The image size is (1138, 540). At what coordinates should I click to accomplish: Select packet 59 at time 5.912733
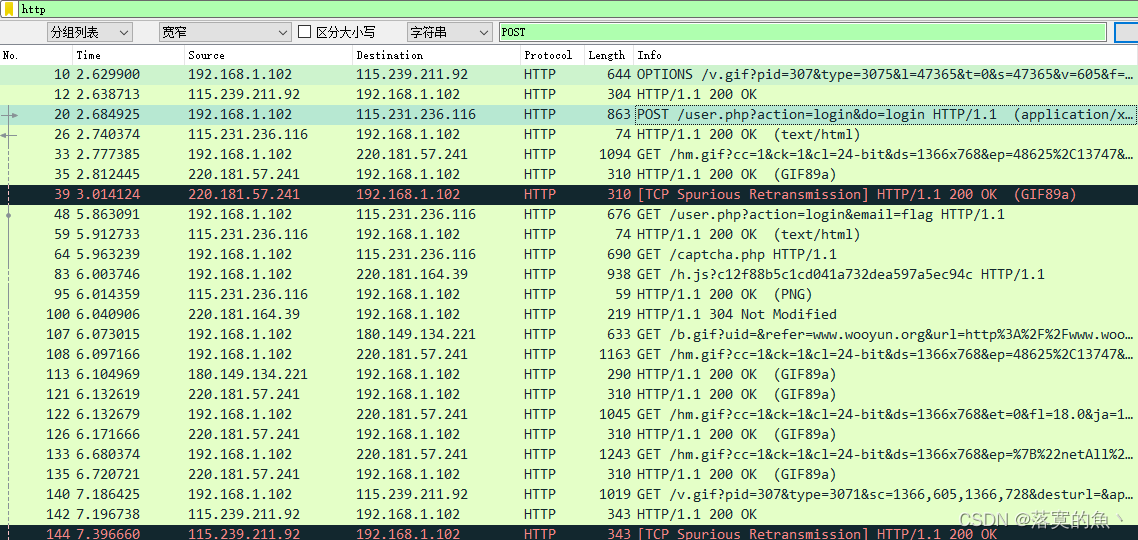569,234
